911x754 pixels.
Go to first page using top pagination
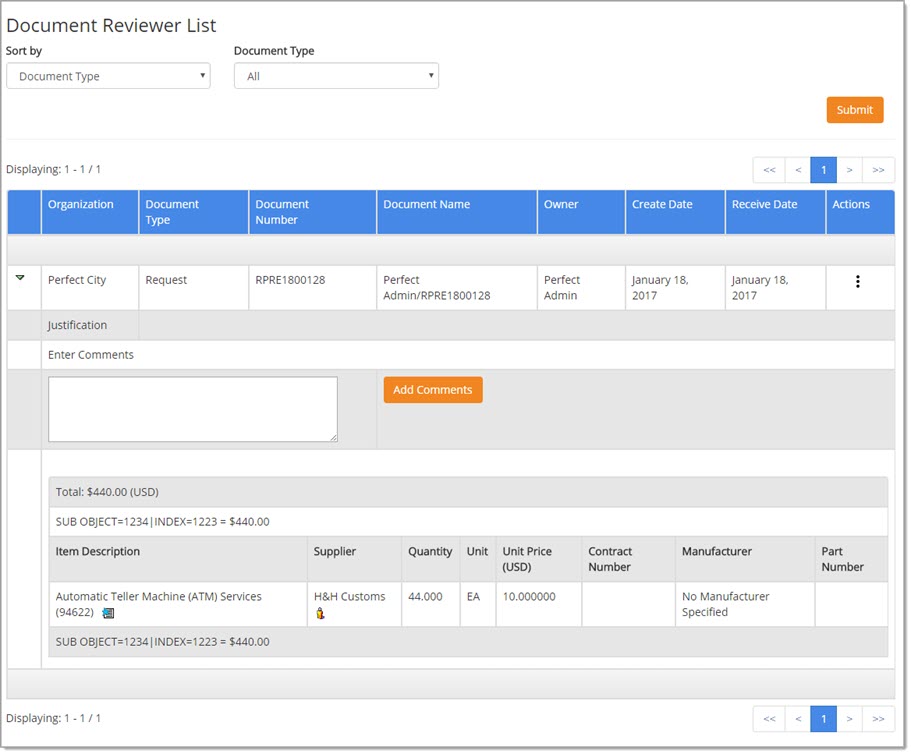[769, 170]
